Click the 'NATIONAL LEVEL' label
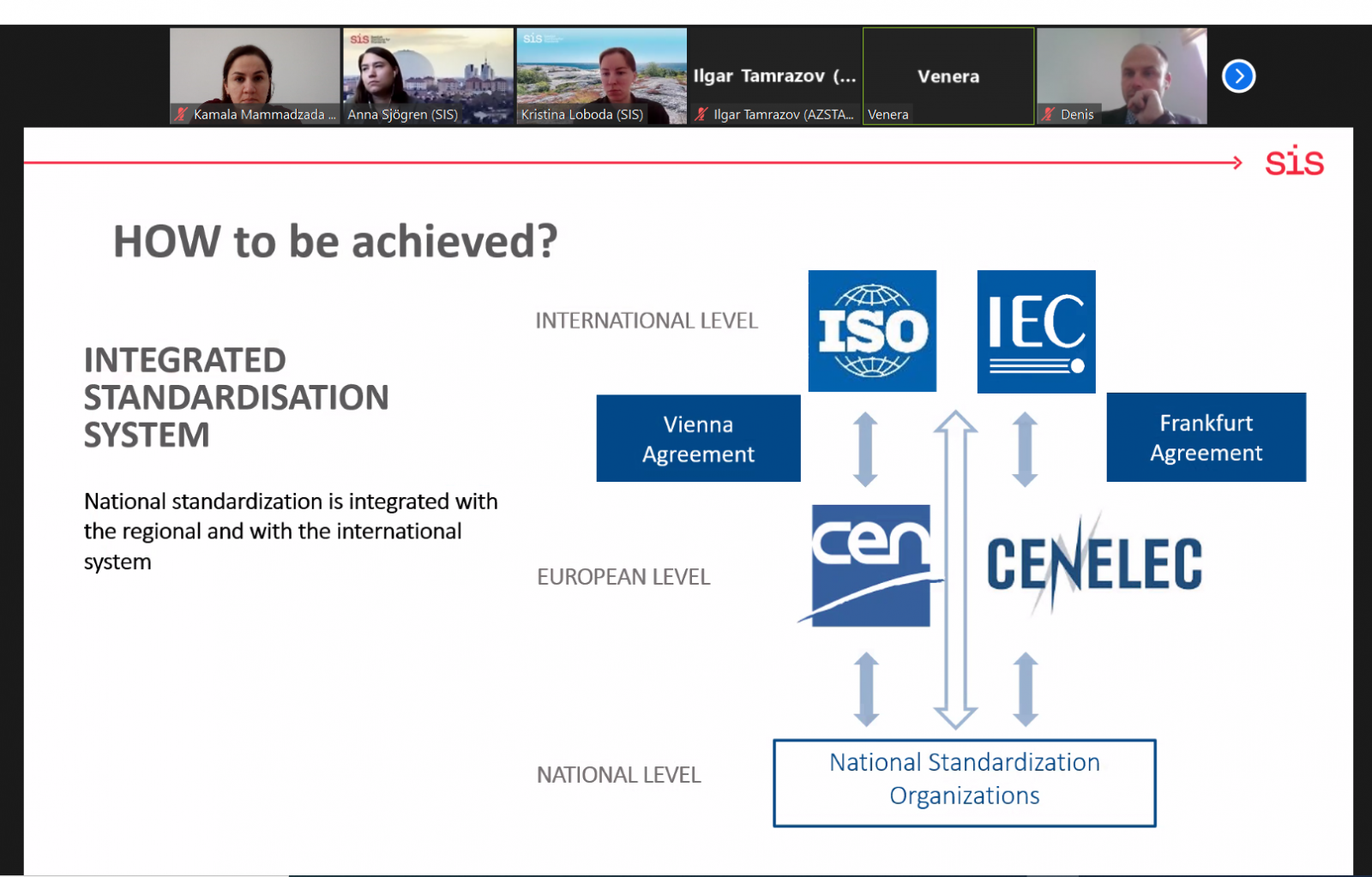Image resolution: width=1372 pixels, height=877 pixels. tap(619, 775)
